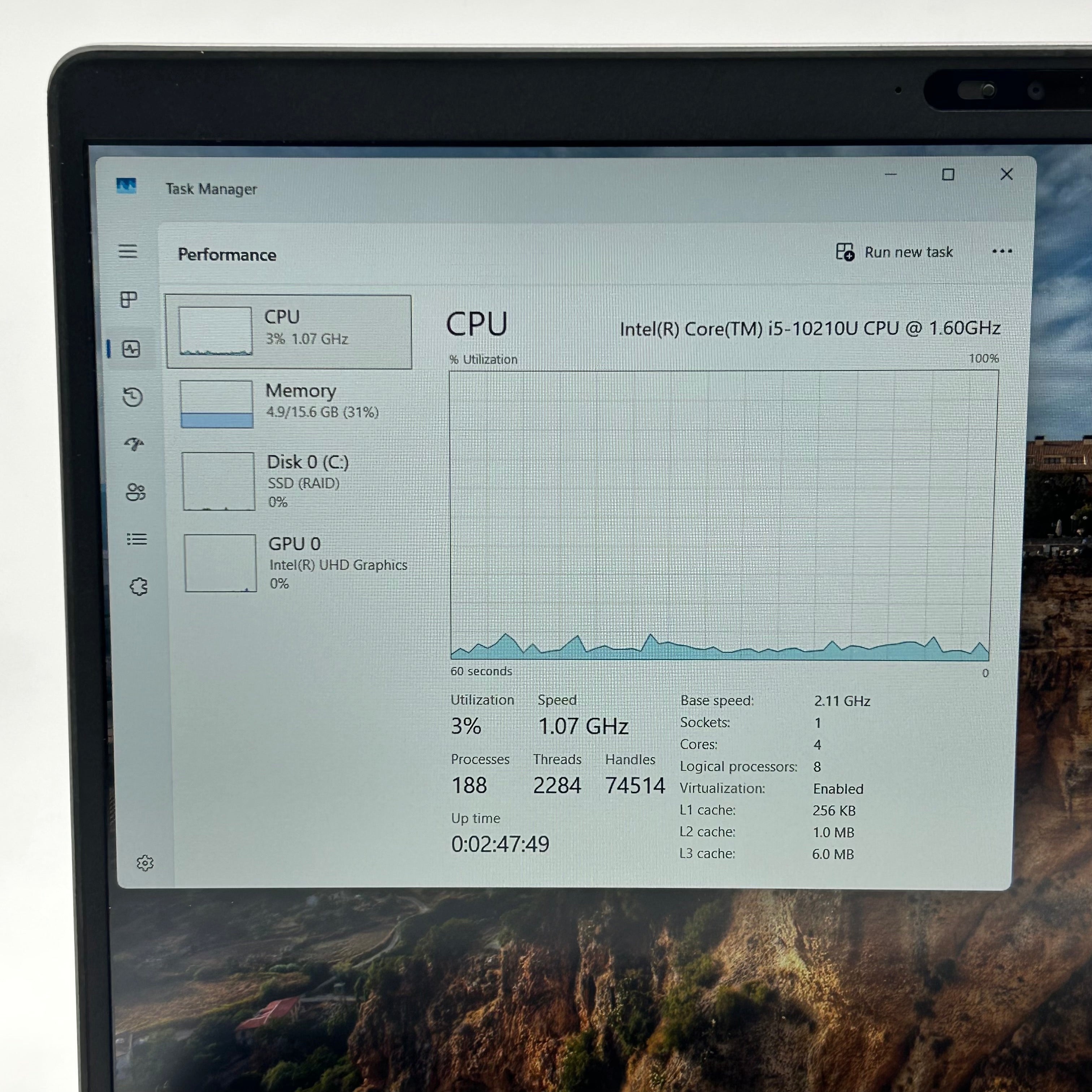Click the Virtualization Enabled value

click(x=838, y=788)
